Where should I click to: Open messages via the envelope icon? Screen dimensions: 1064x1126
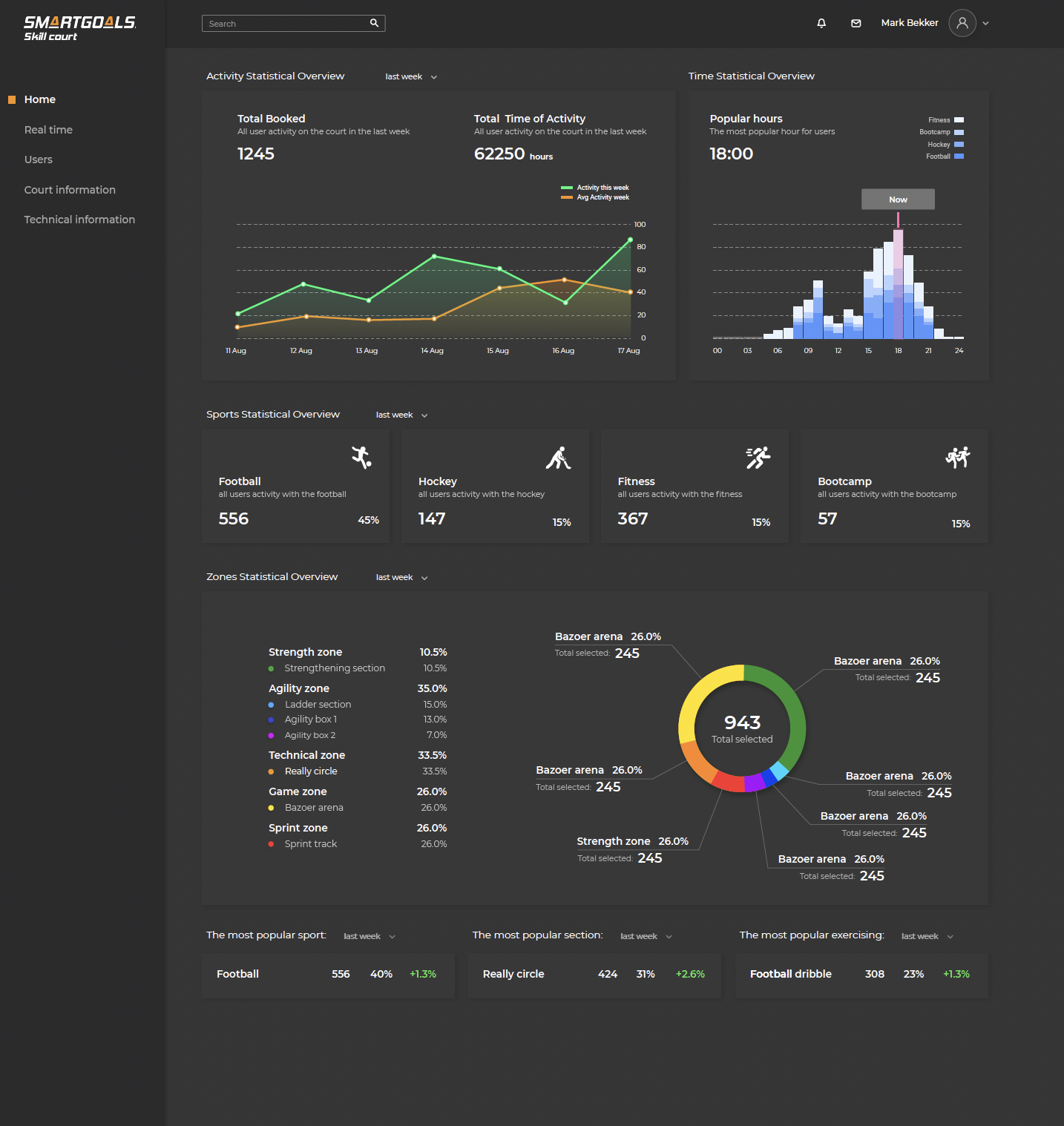click(856, 22)
